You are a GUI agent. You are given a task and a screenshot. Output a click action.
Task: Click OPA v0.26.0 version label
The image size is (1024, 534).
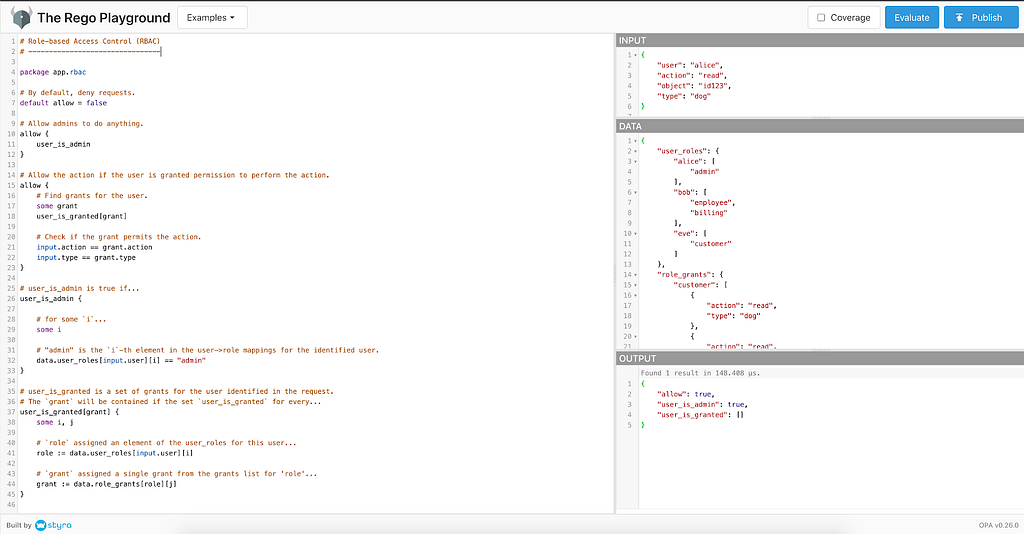[x=999, y=525]
